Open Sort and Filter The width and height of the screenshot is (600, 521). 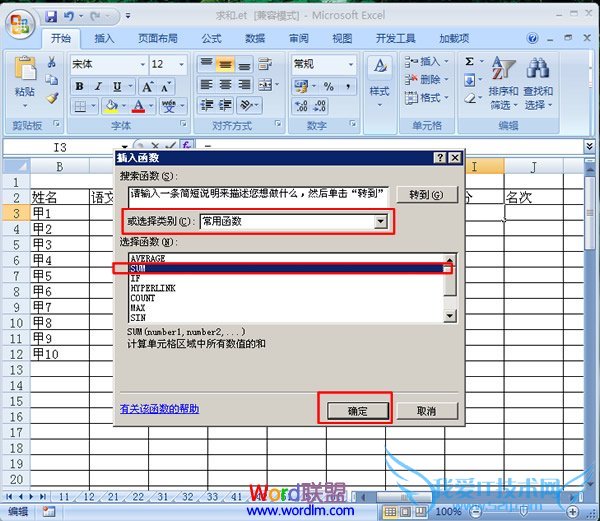click(503, 83)
